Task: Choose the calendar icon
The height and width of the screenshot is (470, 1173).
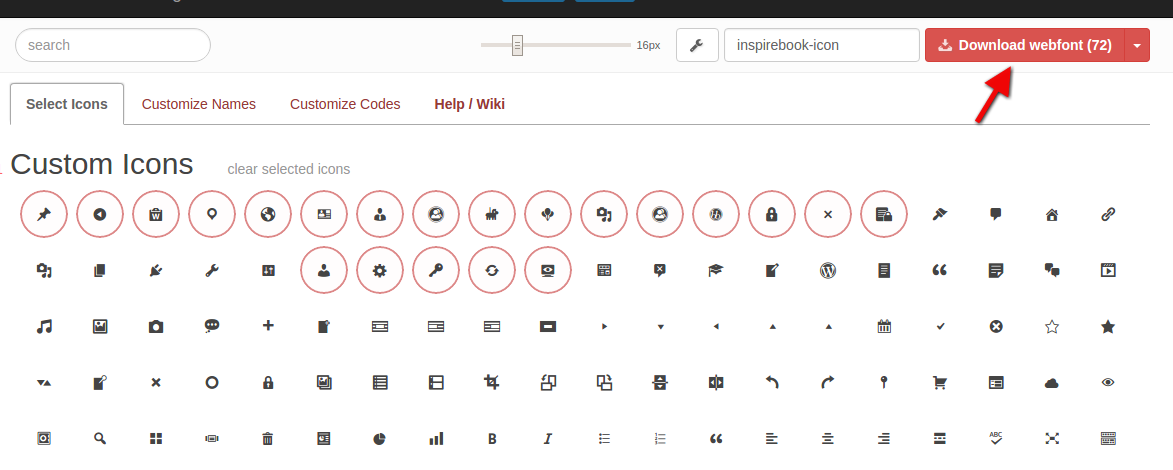Action: tap(883, 326)
